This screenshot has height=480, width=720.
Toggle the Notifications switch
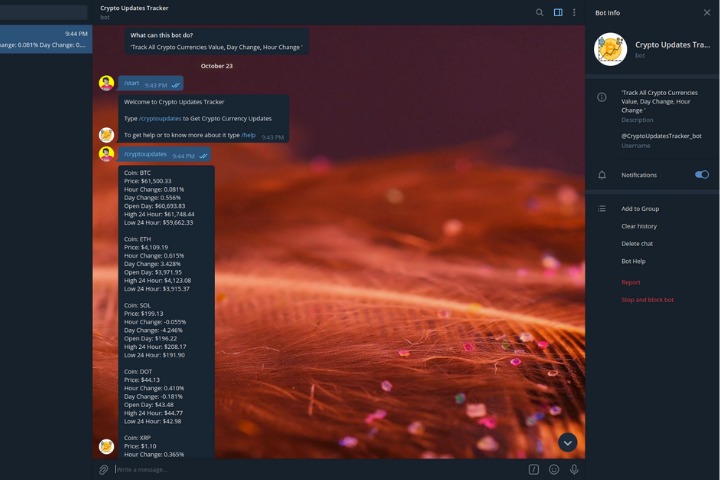[702, 175]
